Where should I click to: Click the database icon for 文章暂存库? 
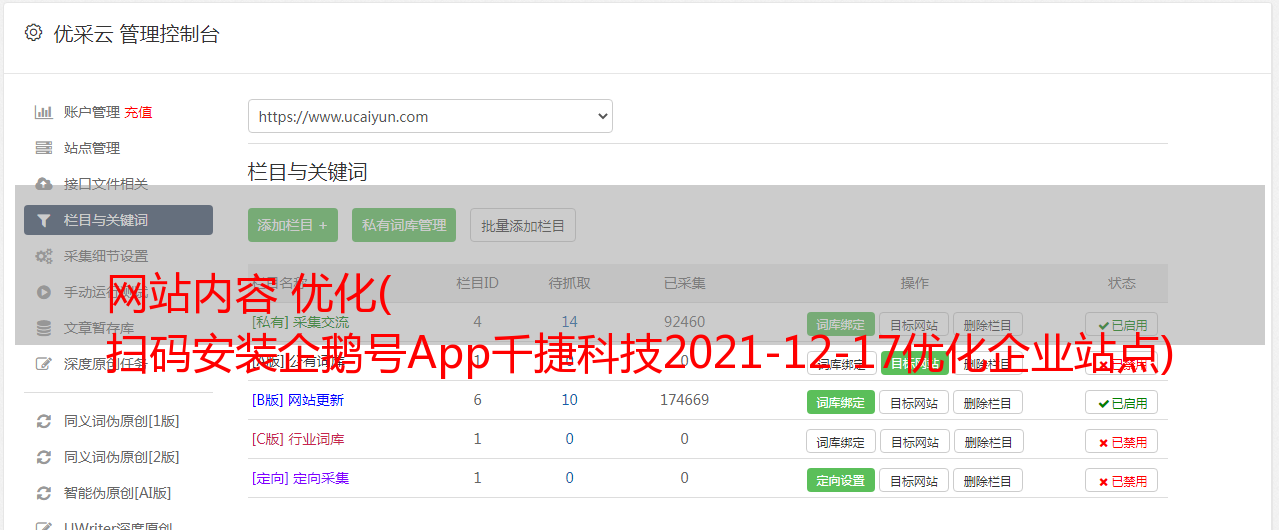click(43, 328)
